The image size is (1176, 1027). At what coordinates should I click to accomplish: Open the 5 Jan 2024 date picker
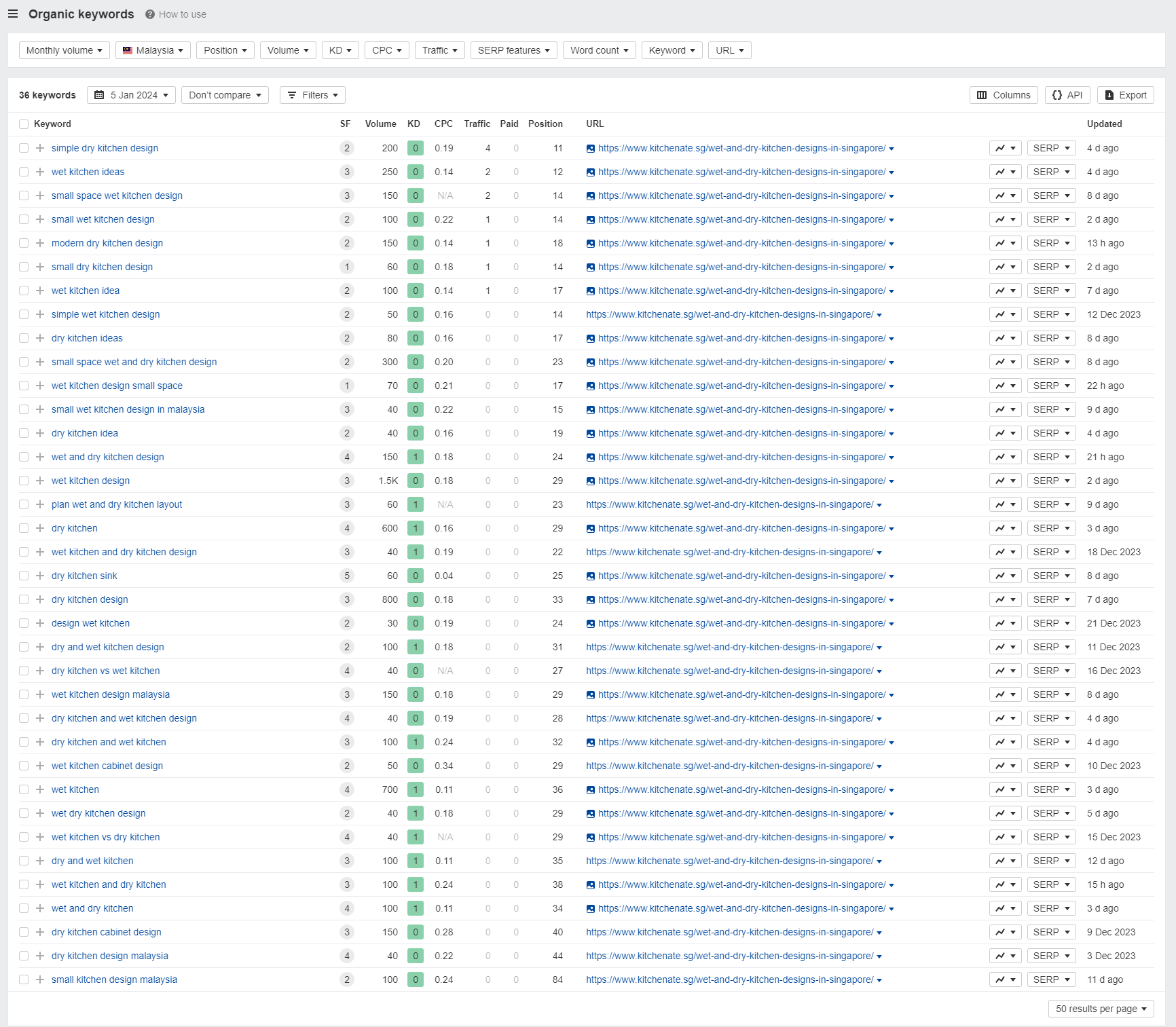[131, 95]
